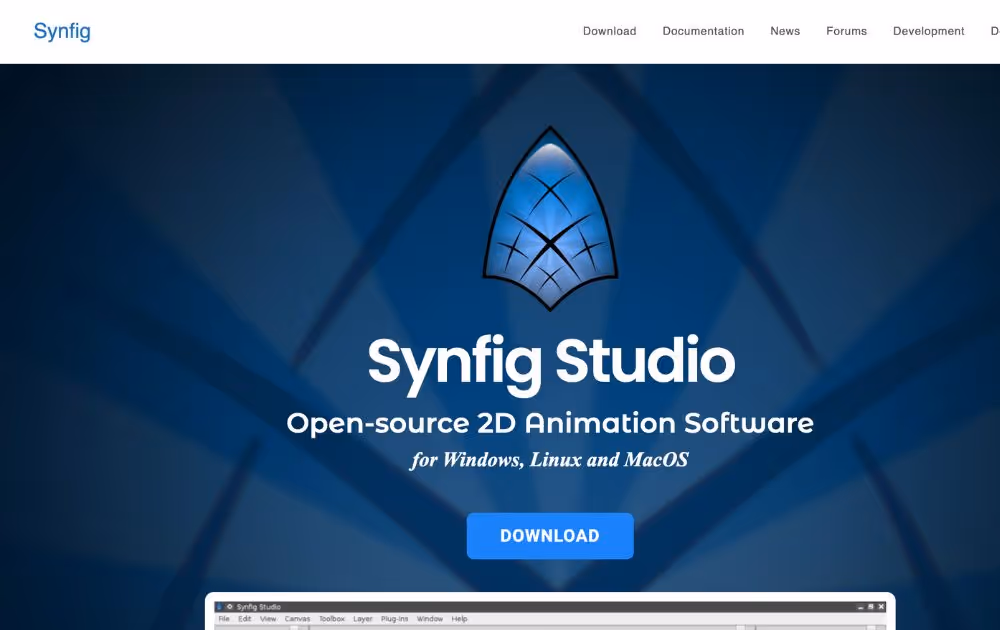The height and width of the screenshot is (630, 1000).
Task: Go to the News page
Action: tap(784, 31)
